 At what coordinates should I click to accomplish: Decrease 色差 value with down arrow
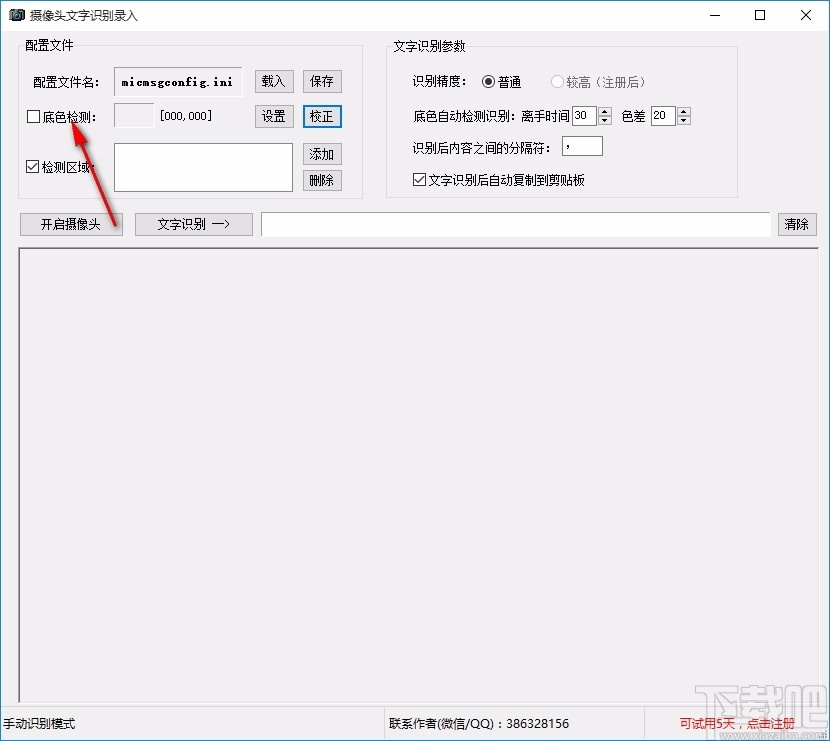click(684, 121)
